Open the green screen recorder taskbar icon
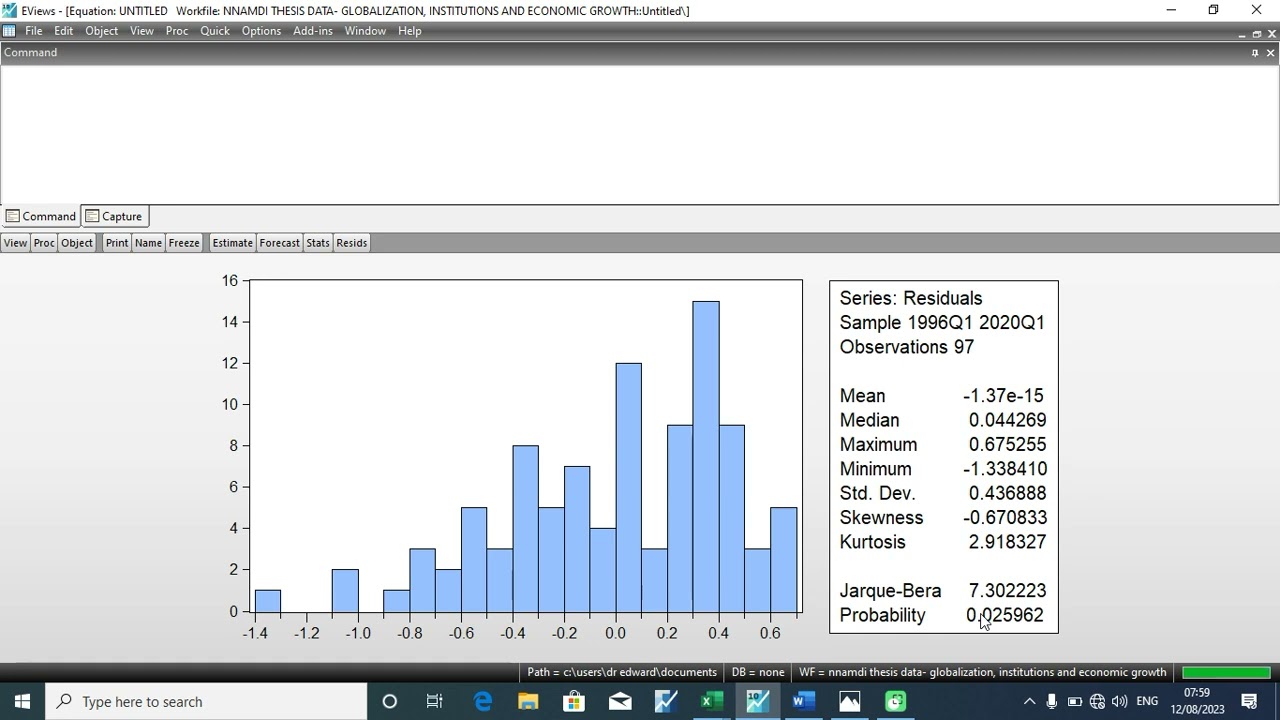This screenshot has height=720, width=1280. tap(896, 702)
